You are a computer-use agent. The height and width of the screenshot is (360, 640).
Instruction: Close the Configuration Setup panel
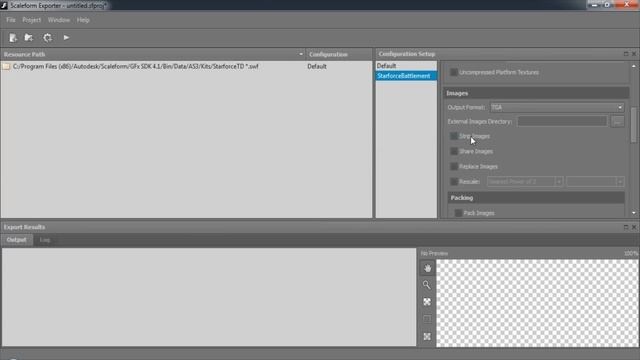coord(634,54)
